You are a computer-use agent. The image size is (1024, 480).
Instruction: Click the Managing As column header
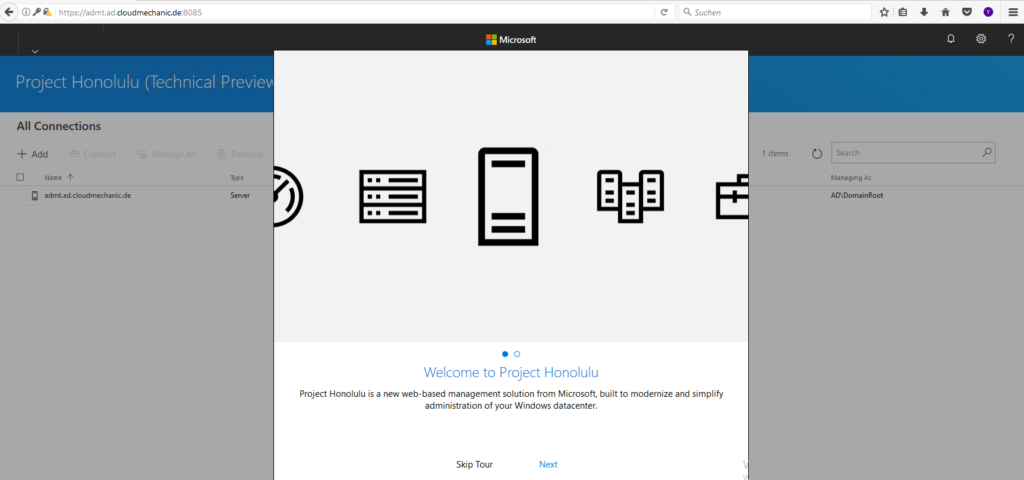click(x=851, y=178)
